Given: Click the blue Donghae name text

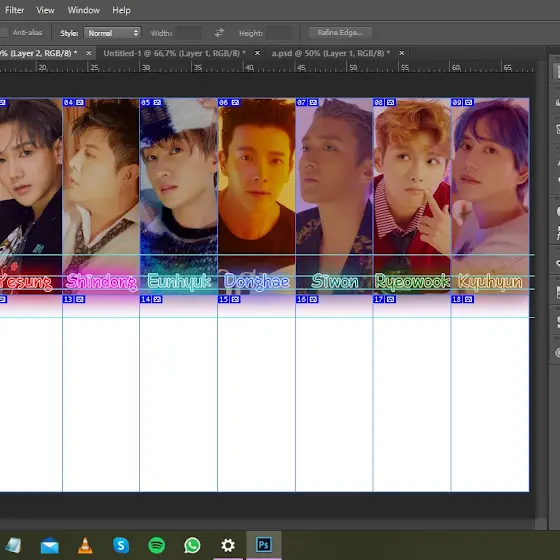Looking at the screenshot, I should [x=257, y=282].
